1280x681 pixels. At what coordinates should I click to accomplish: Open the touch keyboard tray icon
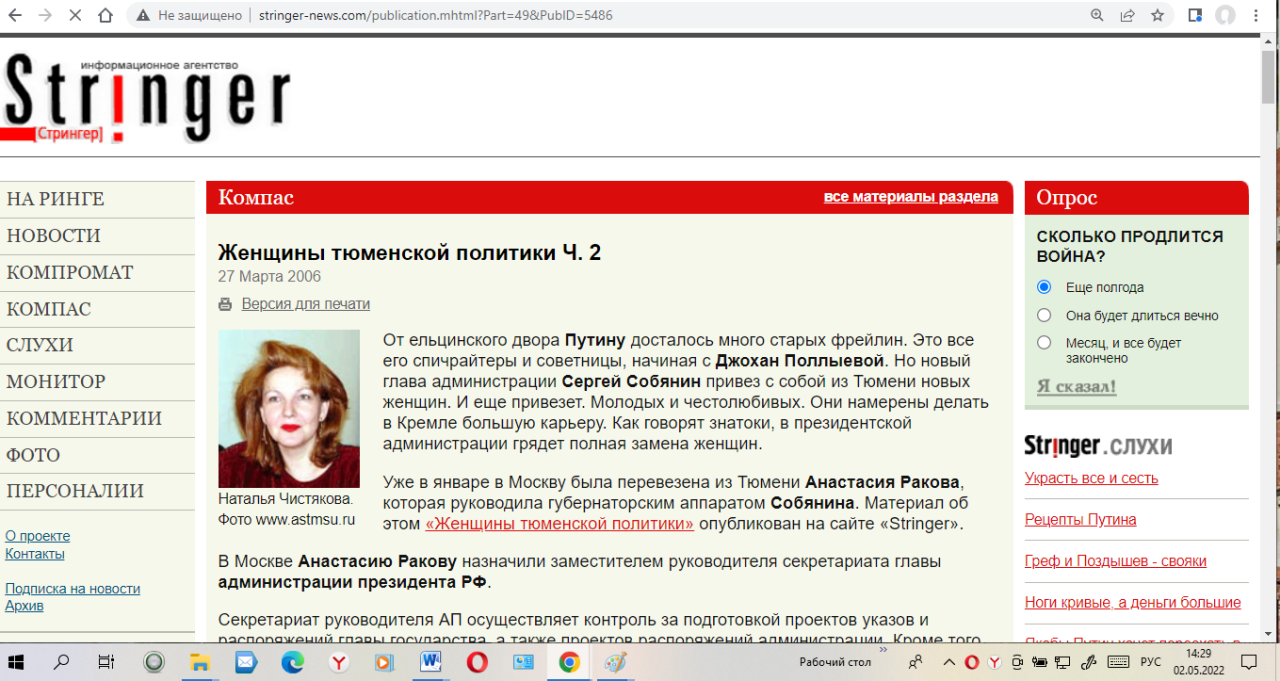coord(1119,662)
